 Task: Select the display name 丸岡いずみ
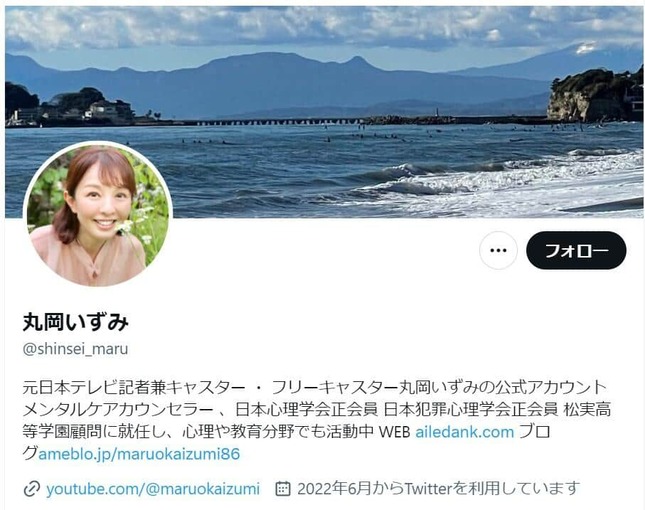(76, 322)
